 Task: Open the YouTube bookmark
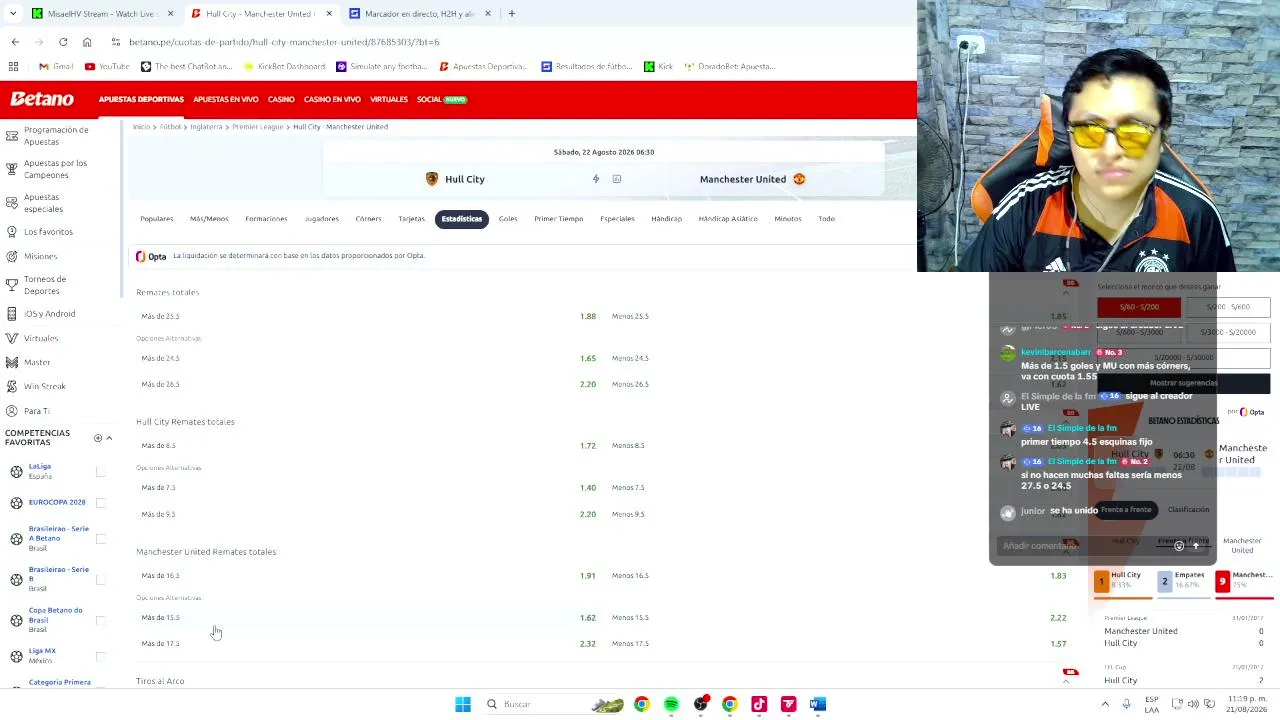[107, 66]
